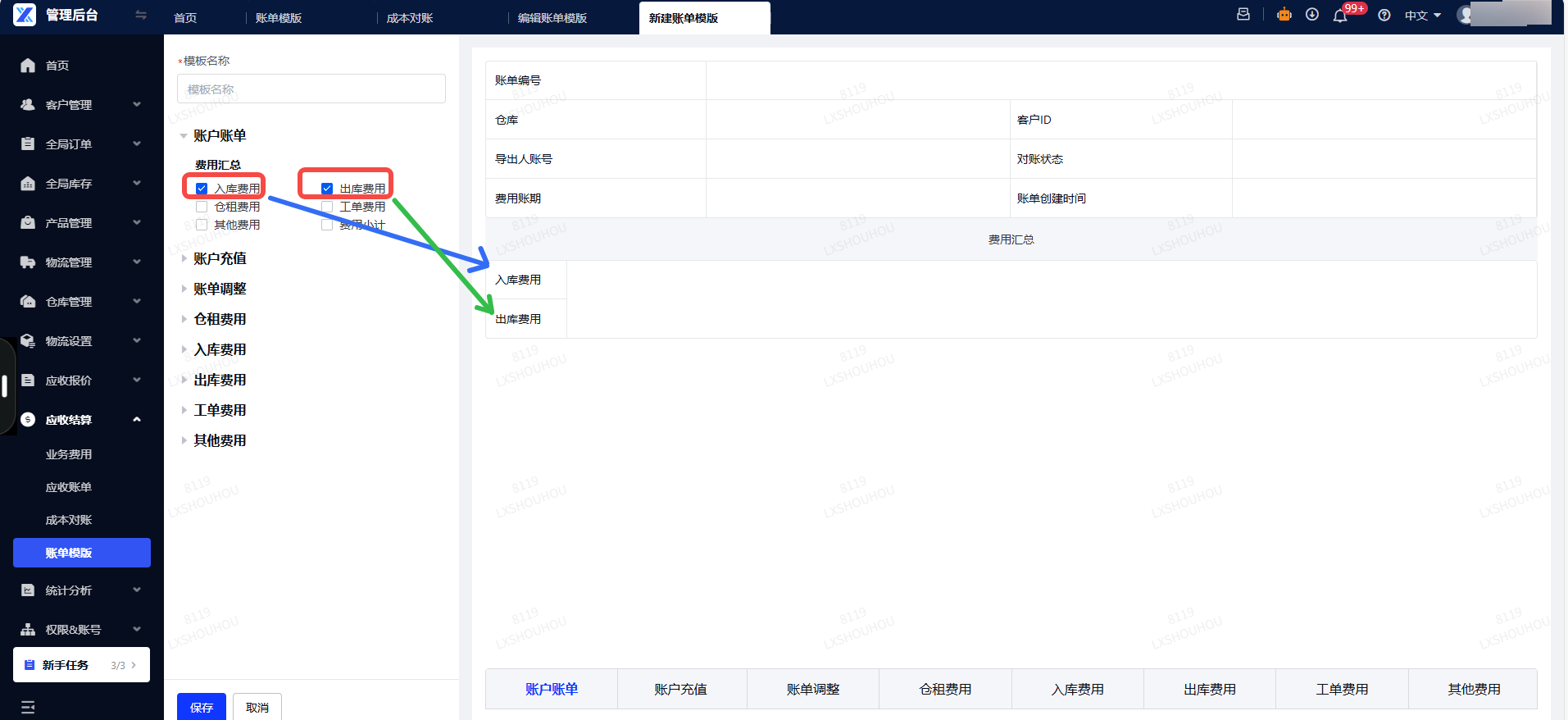Image resolution: width=1568 pixels, height=720 pixels.
Task: Click the 首页 home icon in the sidebar
Action: point(28,65)
